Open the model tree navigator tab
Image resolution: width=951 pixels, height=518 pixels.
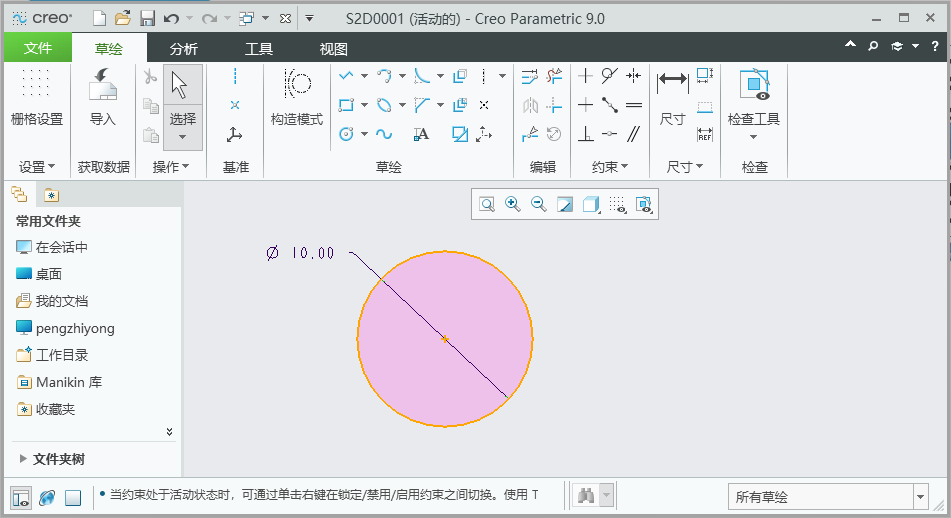(x=19, y=195)
